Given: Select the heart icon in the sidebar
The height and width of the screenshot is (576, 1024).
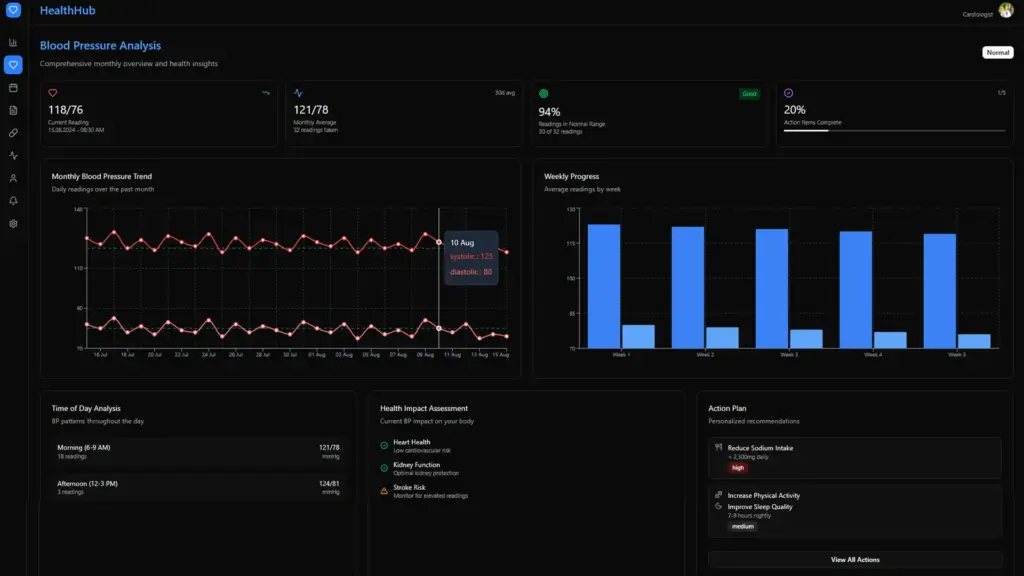Looking at the screenshot, I should 13,65.
